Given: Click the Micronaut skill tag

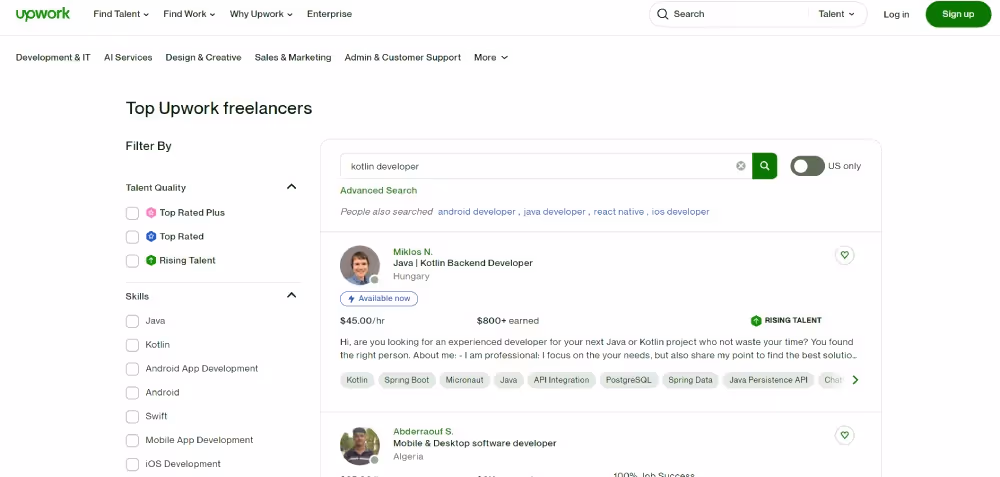Looking at the screenshot, I should (x=464, y=380).
